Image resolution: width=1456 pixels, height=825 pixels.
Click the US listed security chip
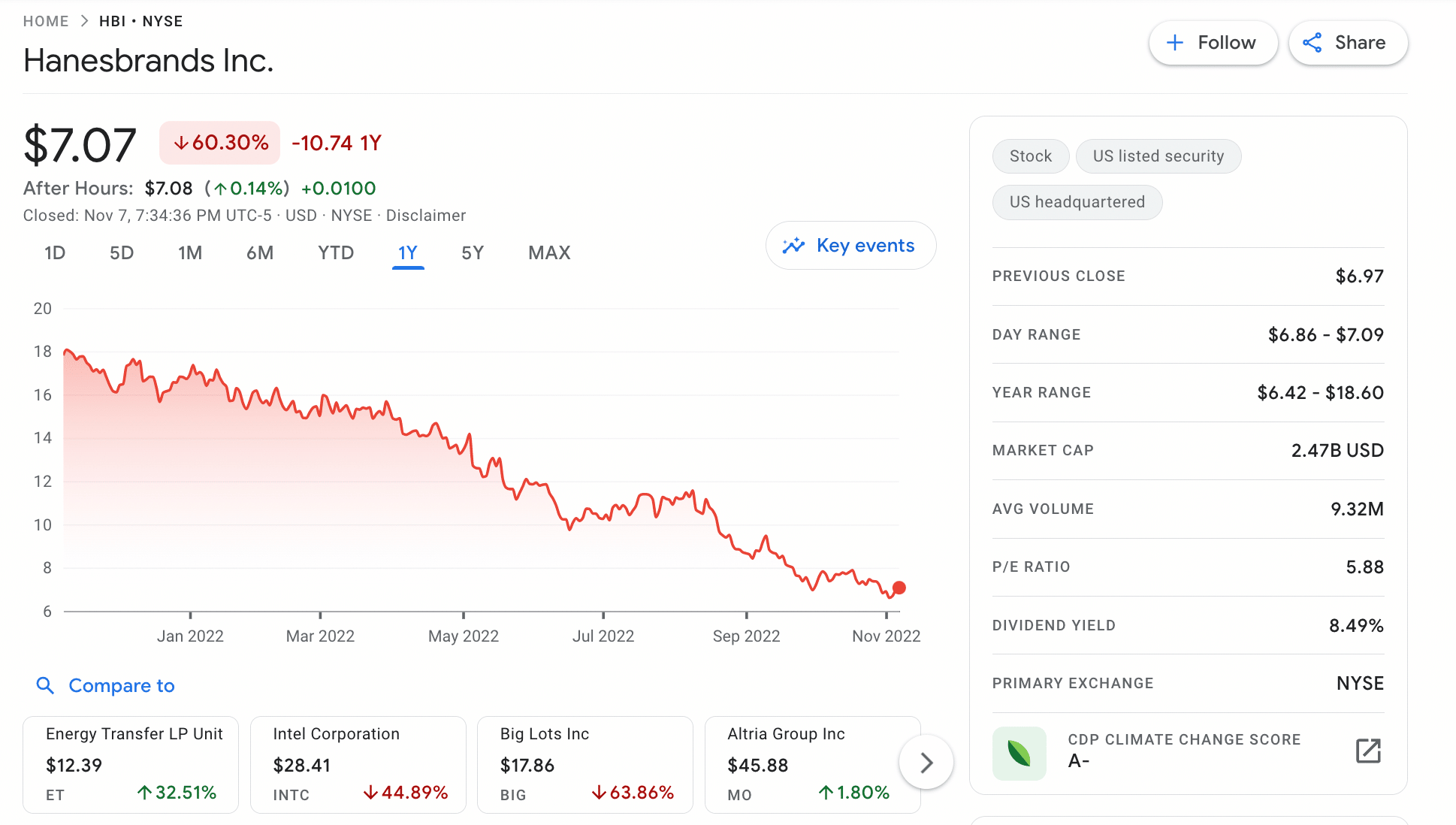[1158, 156]
